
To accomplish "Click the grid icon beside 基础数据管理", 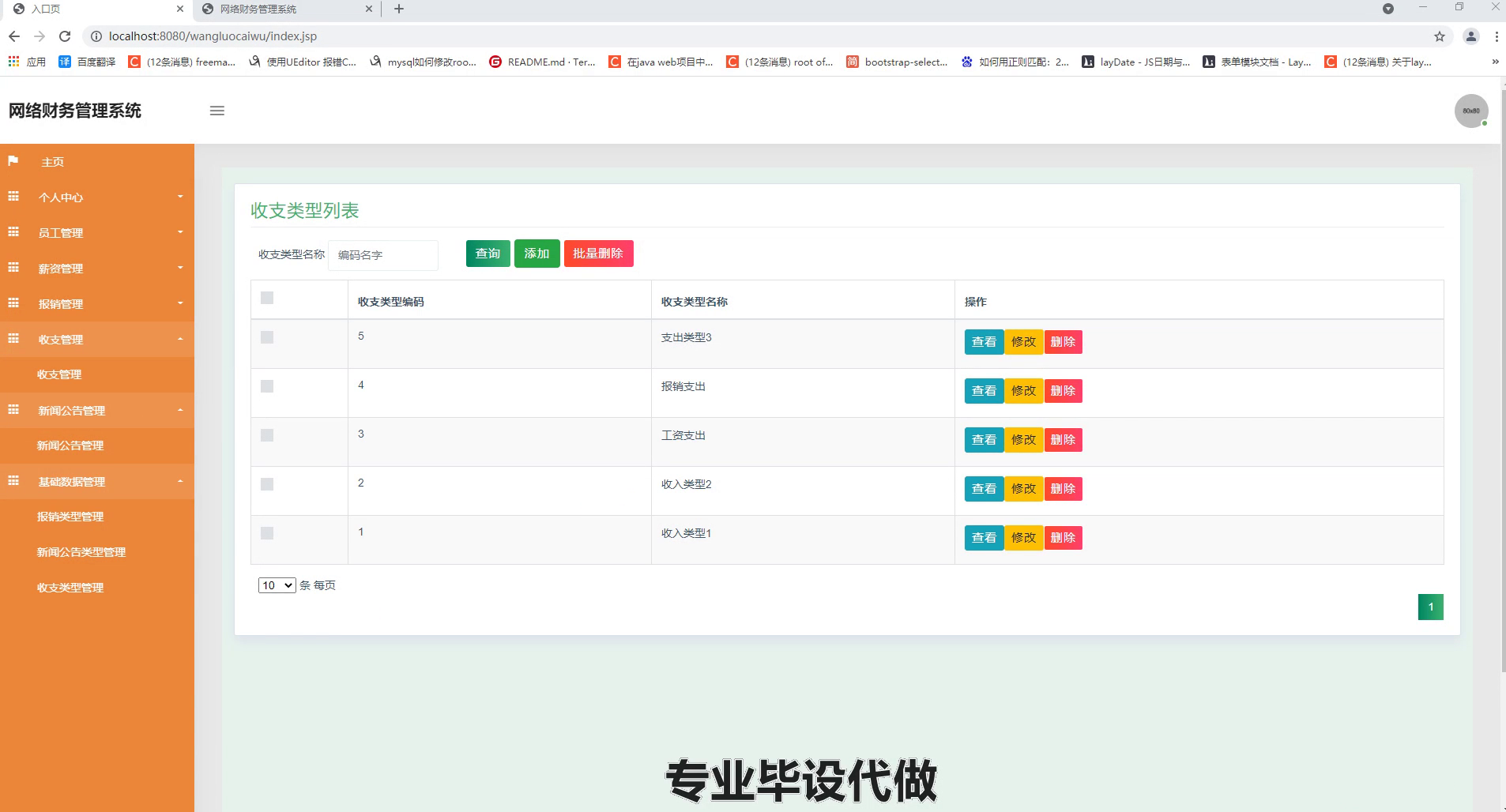I will 13,481.
